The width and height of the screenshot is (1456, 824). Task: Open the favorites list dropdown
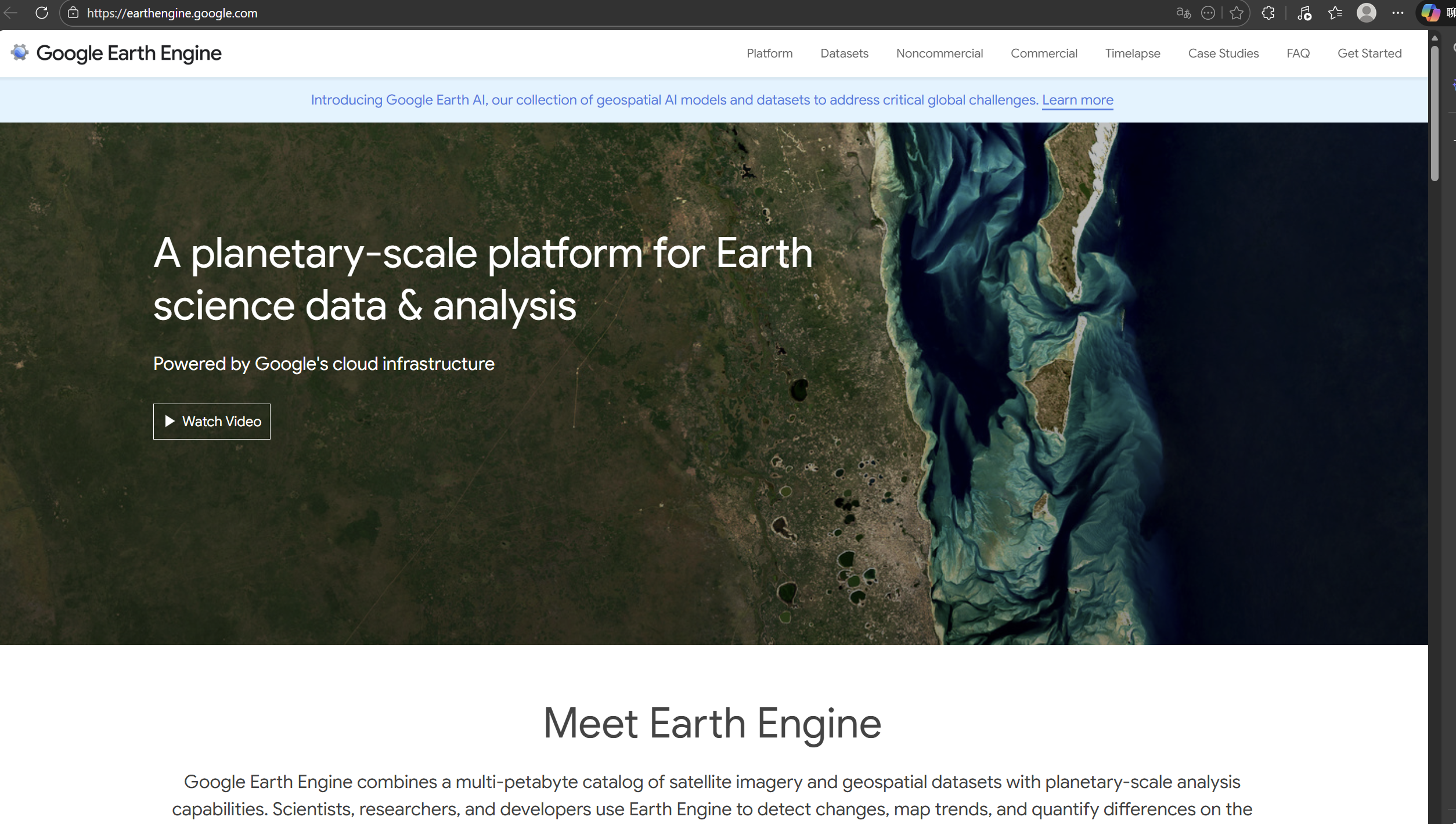pyautogui.click(x=1335, y=13)
